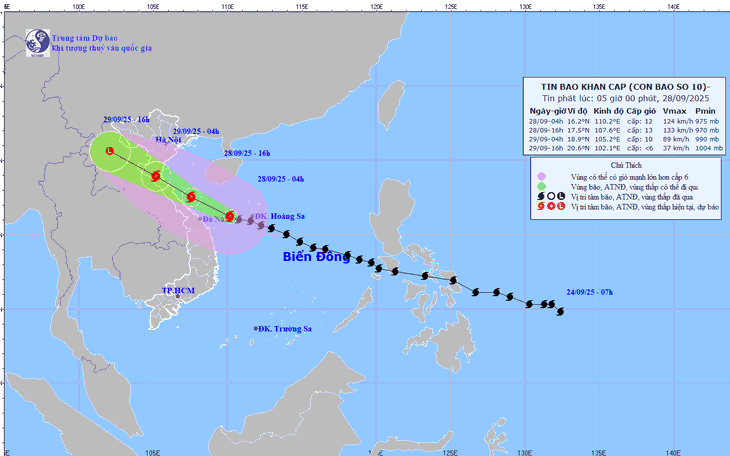
Task: Click legend text ending in 'hiện tại, dự báo'
Action: [645, 207]
